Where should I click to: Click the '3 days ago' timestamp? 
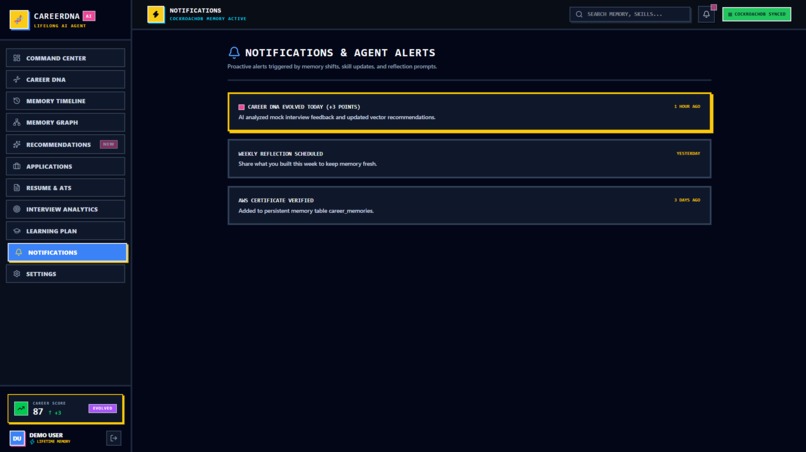tap(687, 200)
